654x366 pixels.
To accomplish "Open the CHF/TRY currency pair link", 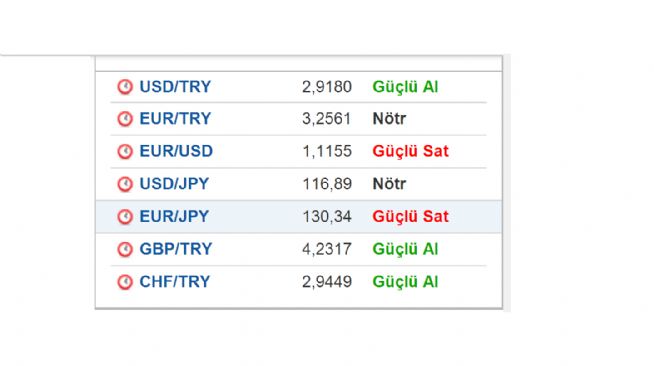I will [175, 282].
